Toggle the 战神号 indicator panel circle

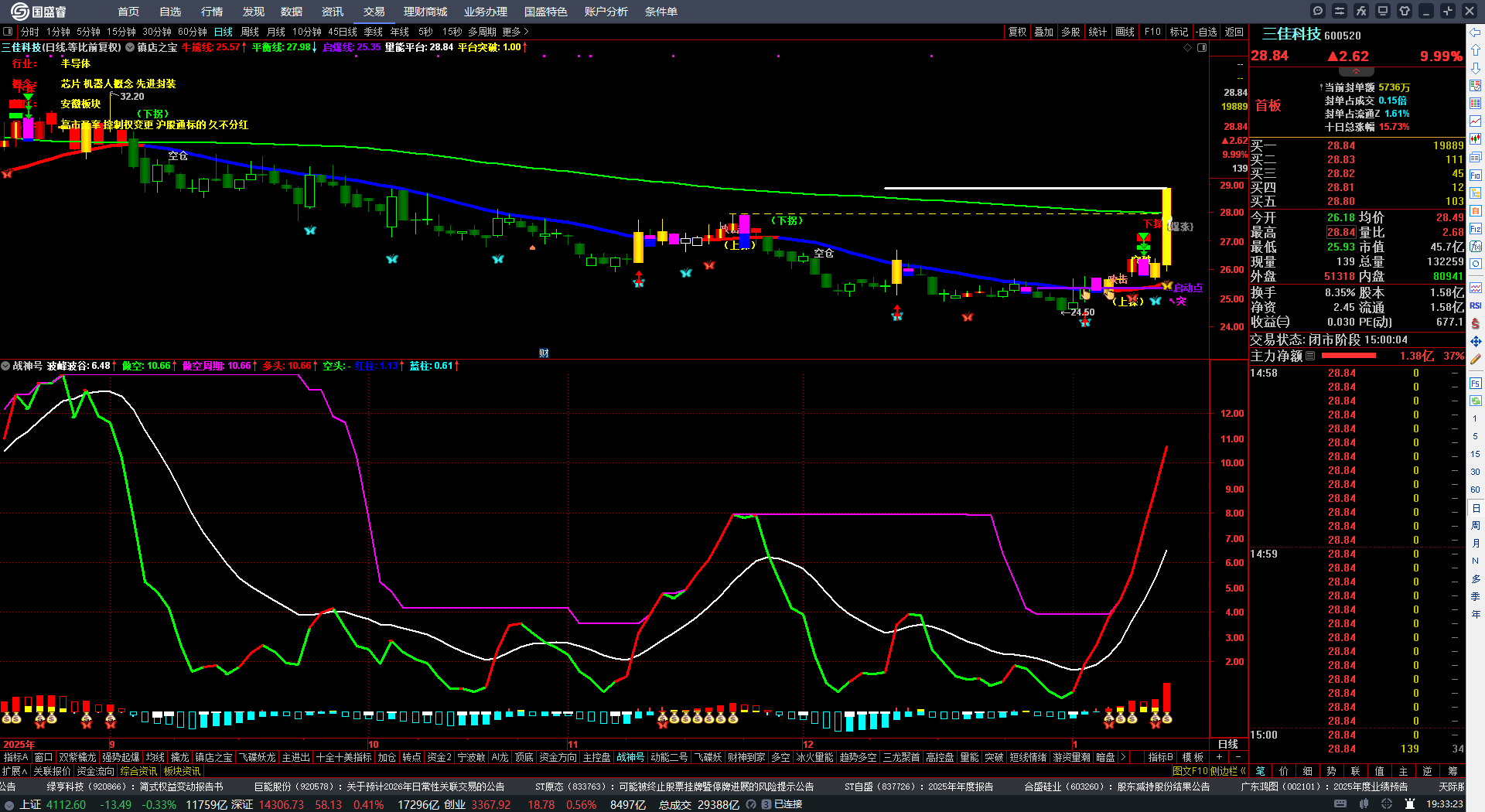tap(5, 366)
